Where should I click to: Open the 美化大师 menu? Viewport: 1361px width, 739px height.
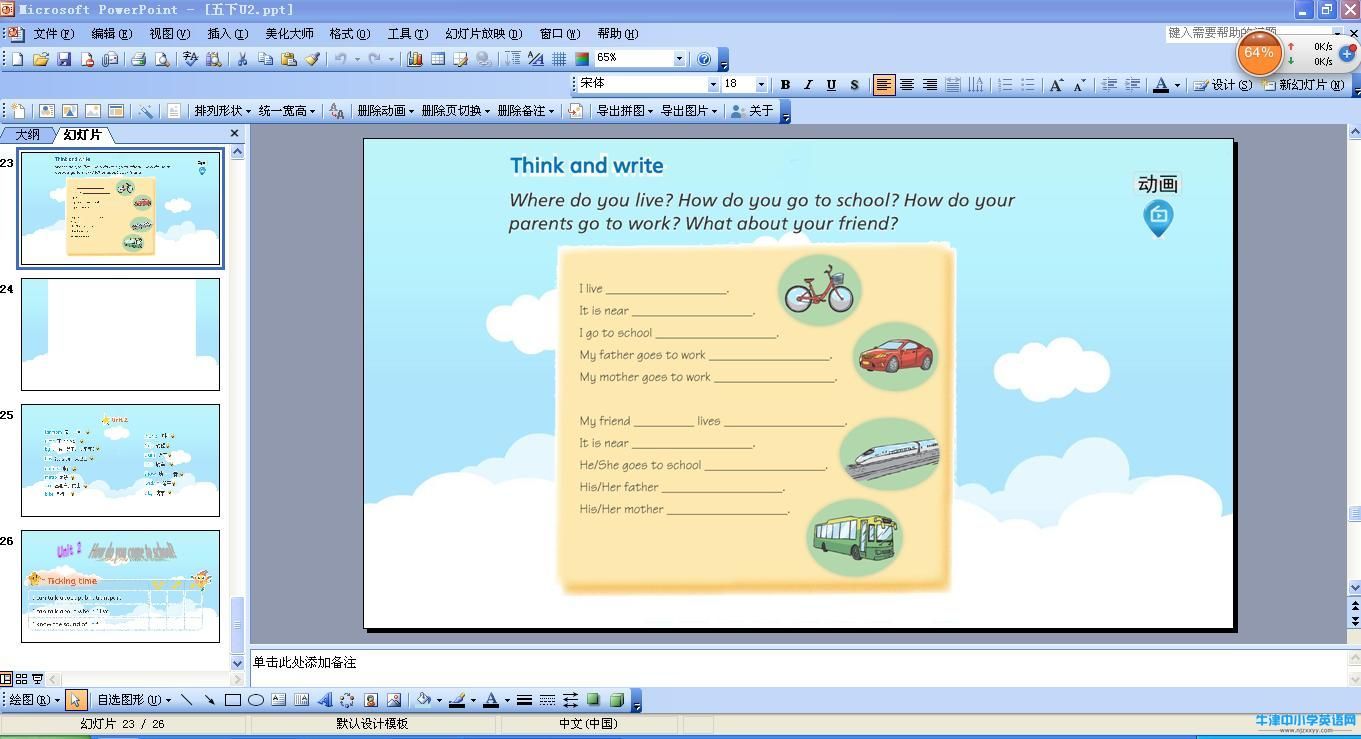(289, 34)
